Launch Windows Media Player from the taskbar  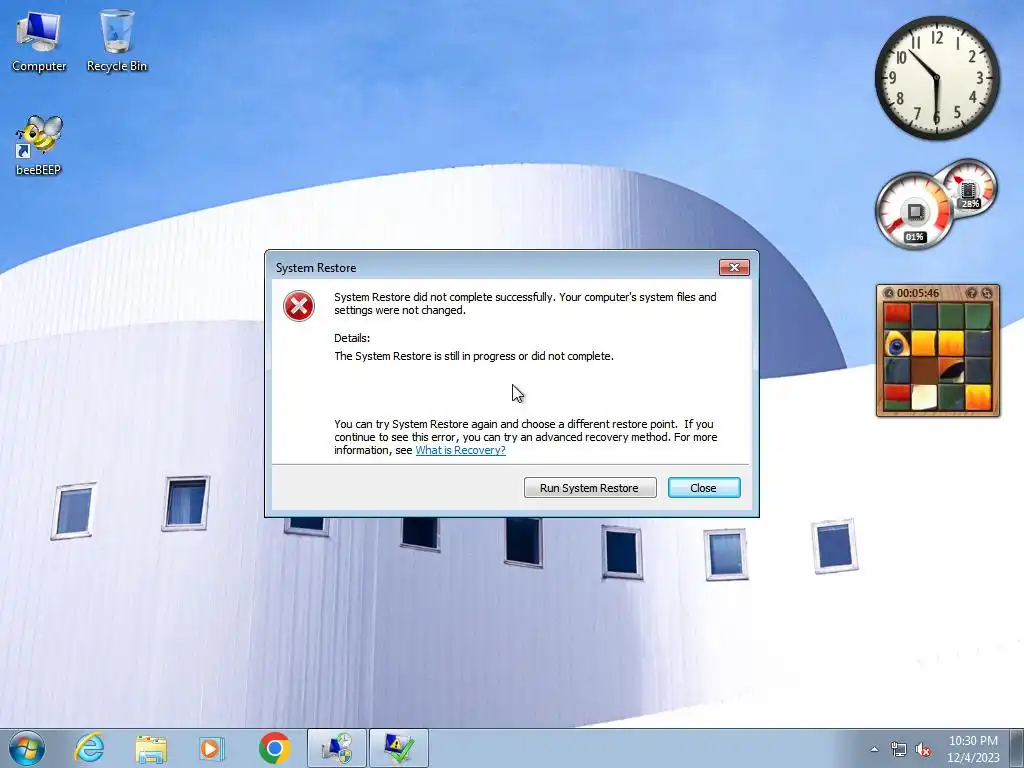[212, 748]
